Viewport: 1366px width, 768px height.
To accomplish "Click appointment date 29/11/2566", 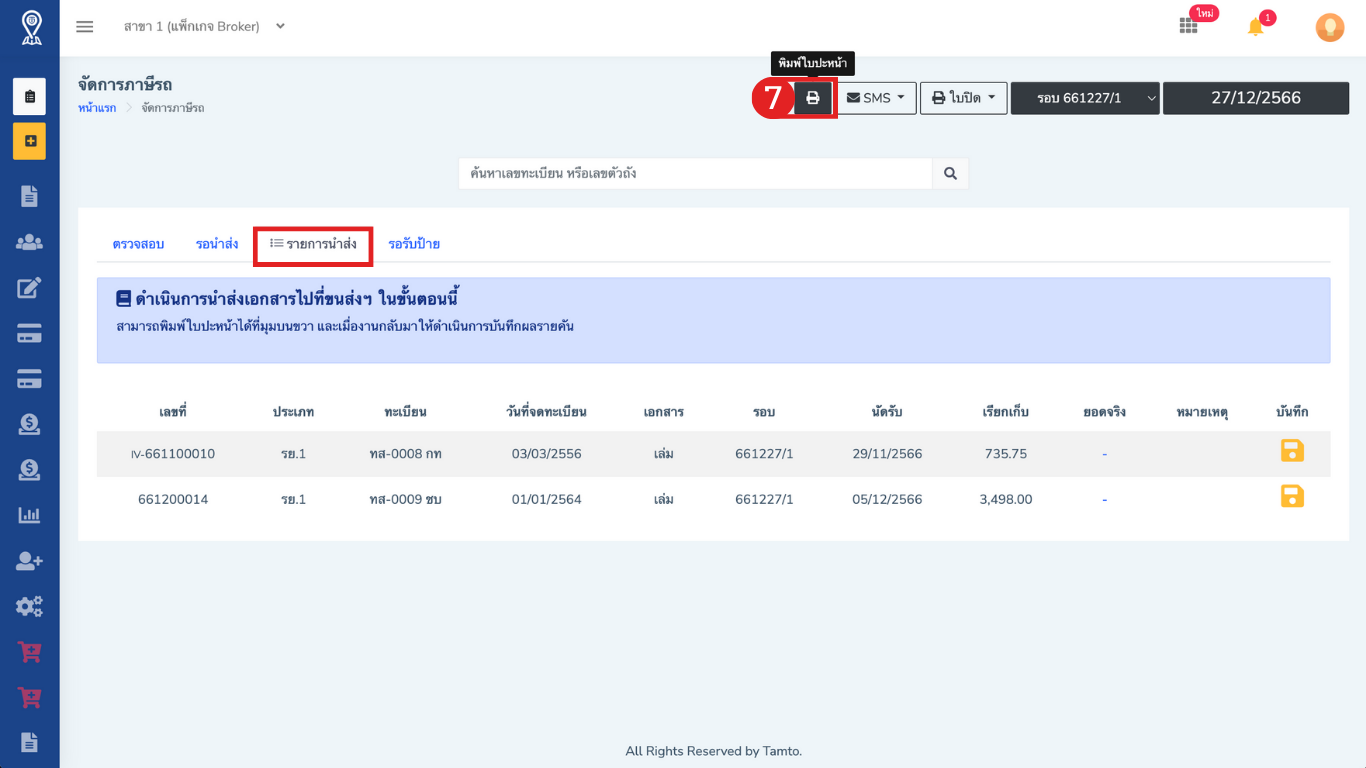I will (x=887, y=454).
